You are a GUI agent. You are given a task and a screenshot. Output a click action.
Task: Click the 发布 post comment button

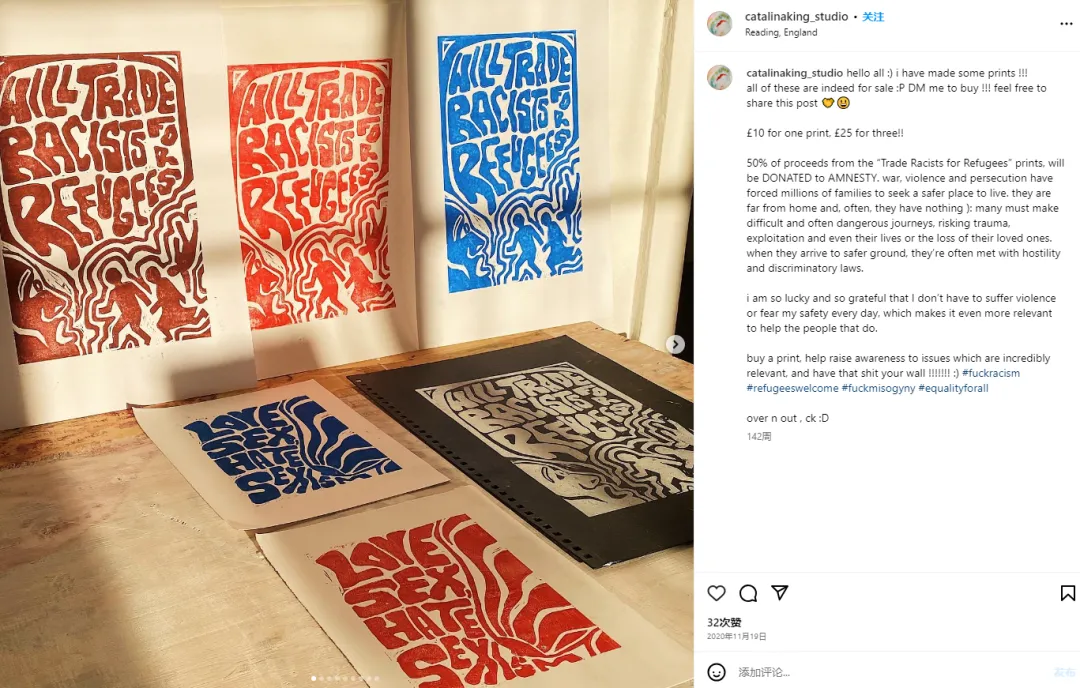[1063, 672]
